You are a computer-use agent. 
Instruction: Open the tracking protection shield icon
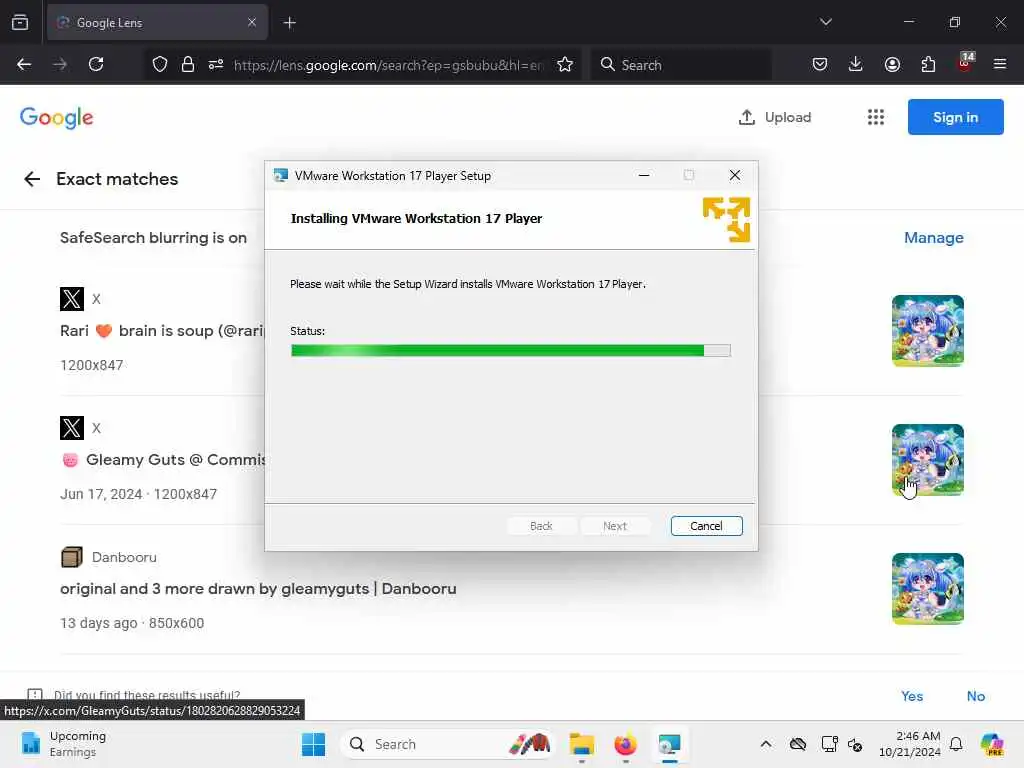click(x=160, y=64)
